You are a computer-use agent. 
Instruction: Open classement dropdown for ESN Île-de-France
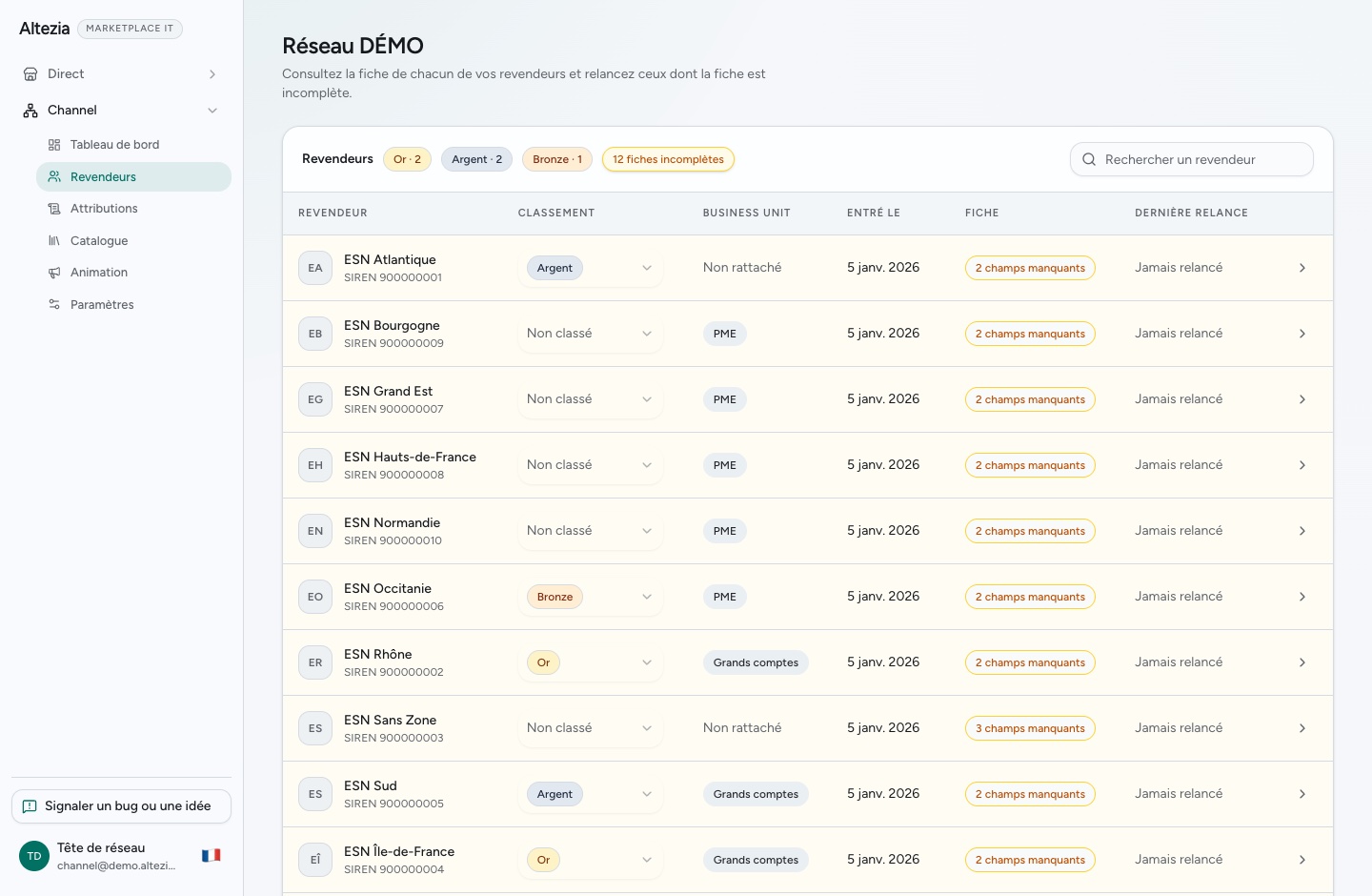click(591, 860)
